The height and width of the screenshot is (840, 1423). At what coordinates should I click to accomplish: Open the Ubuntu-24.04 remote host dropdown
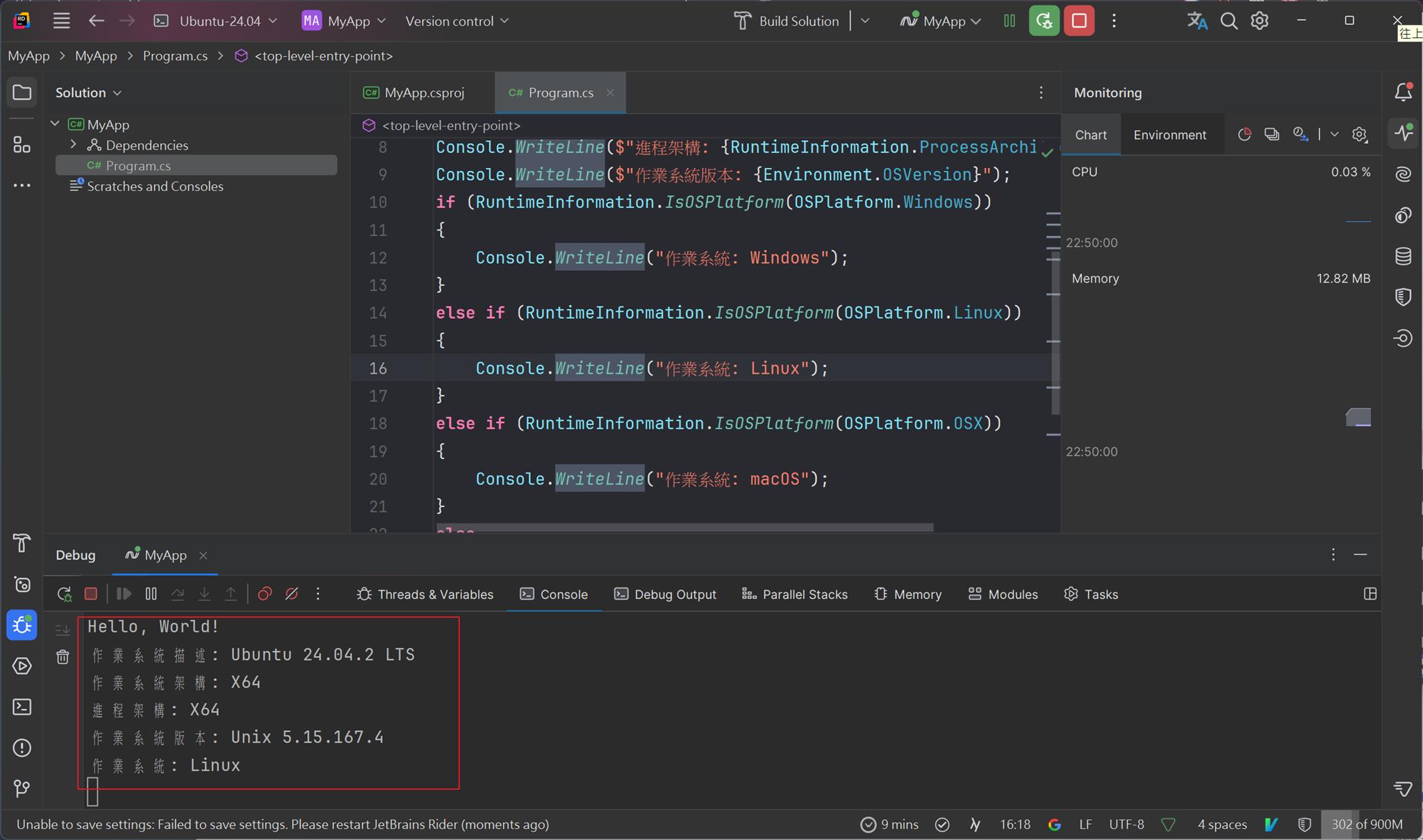pyautogui.click(x=215, y=21)
